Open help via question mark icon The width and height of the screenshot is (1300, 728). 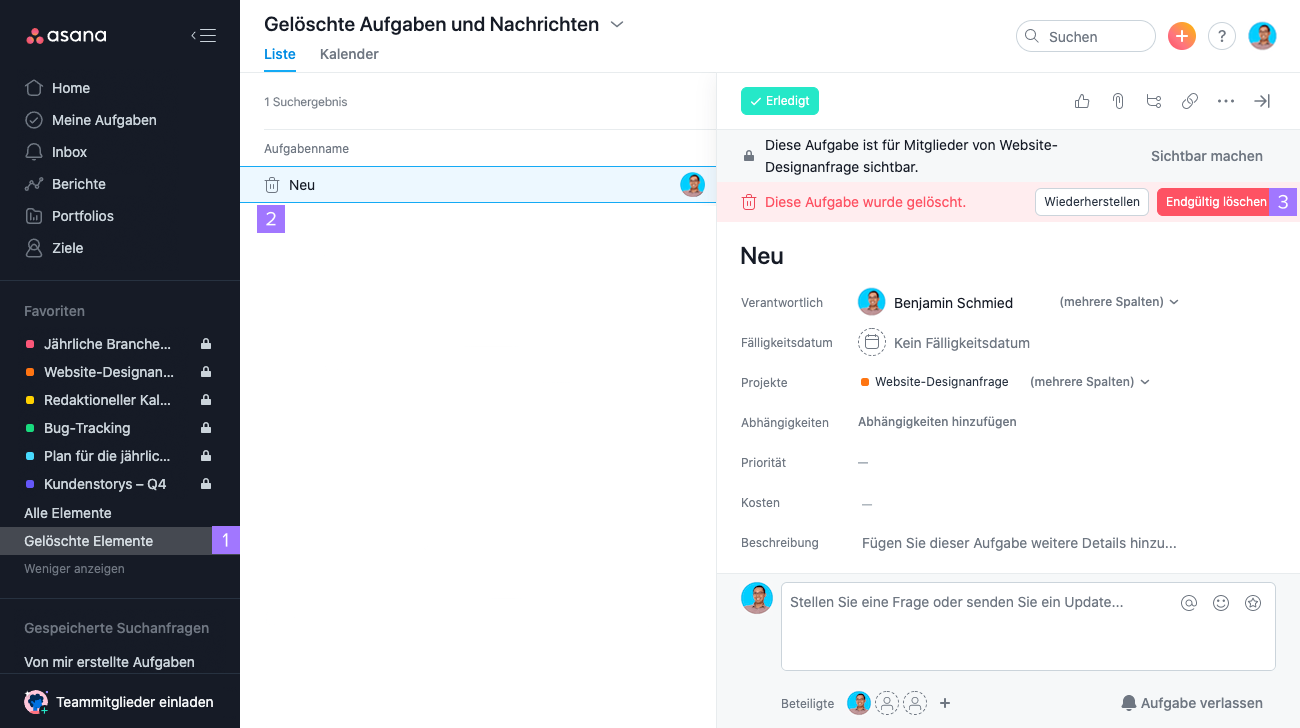(x=1222, y=36)
